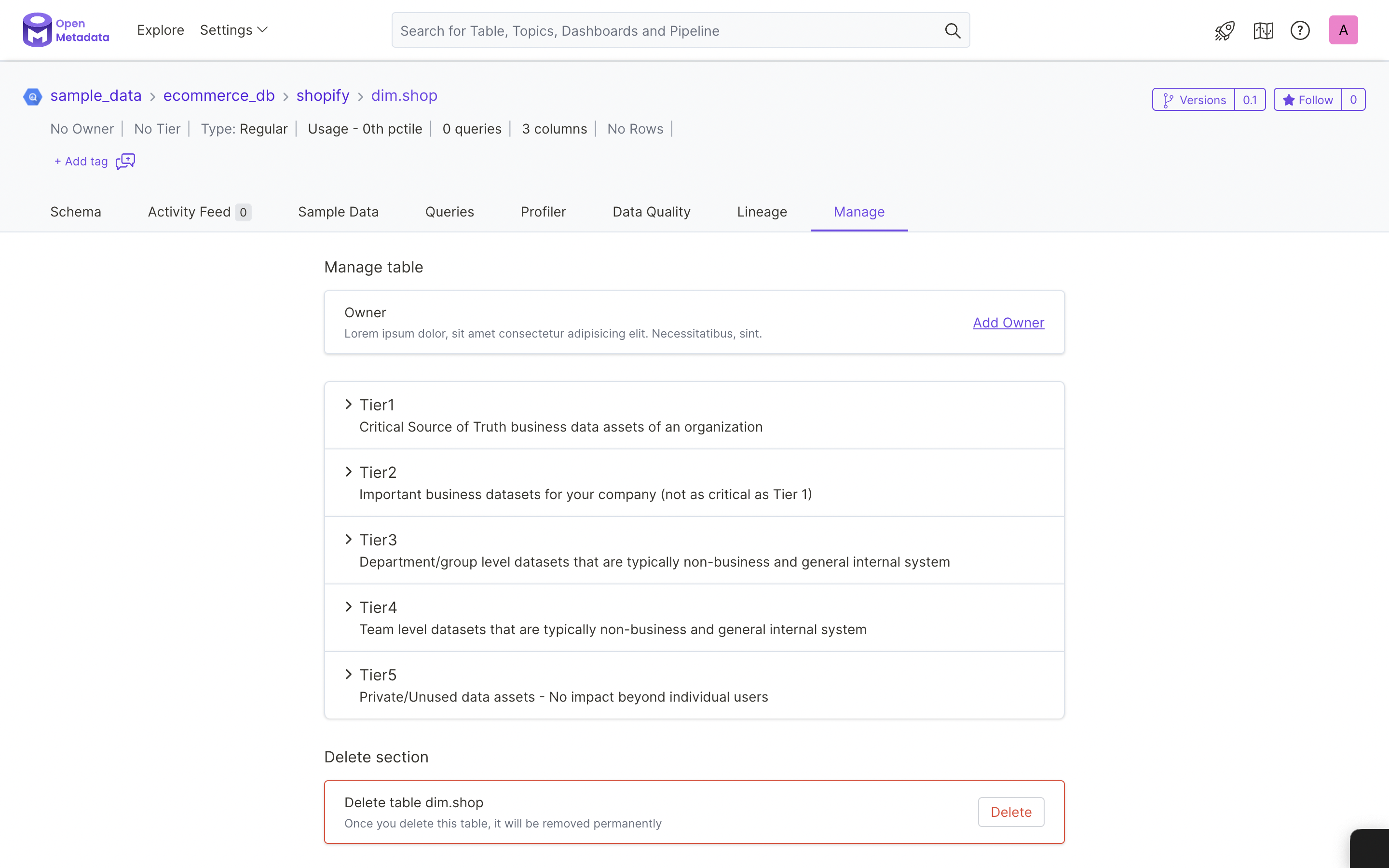1389x868 pixels.
Task: Click the dim.shop breadcrumb
Action: point(404,95)
